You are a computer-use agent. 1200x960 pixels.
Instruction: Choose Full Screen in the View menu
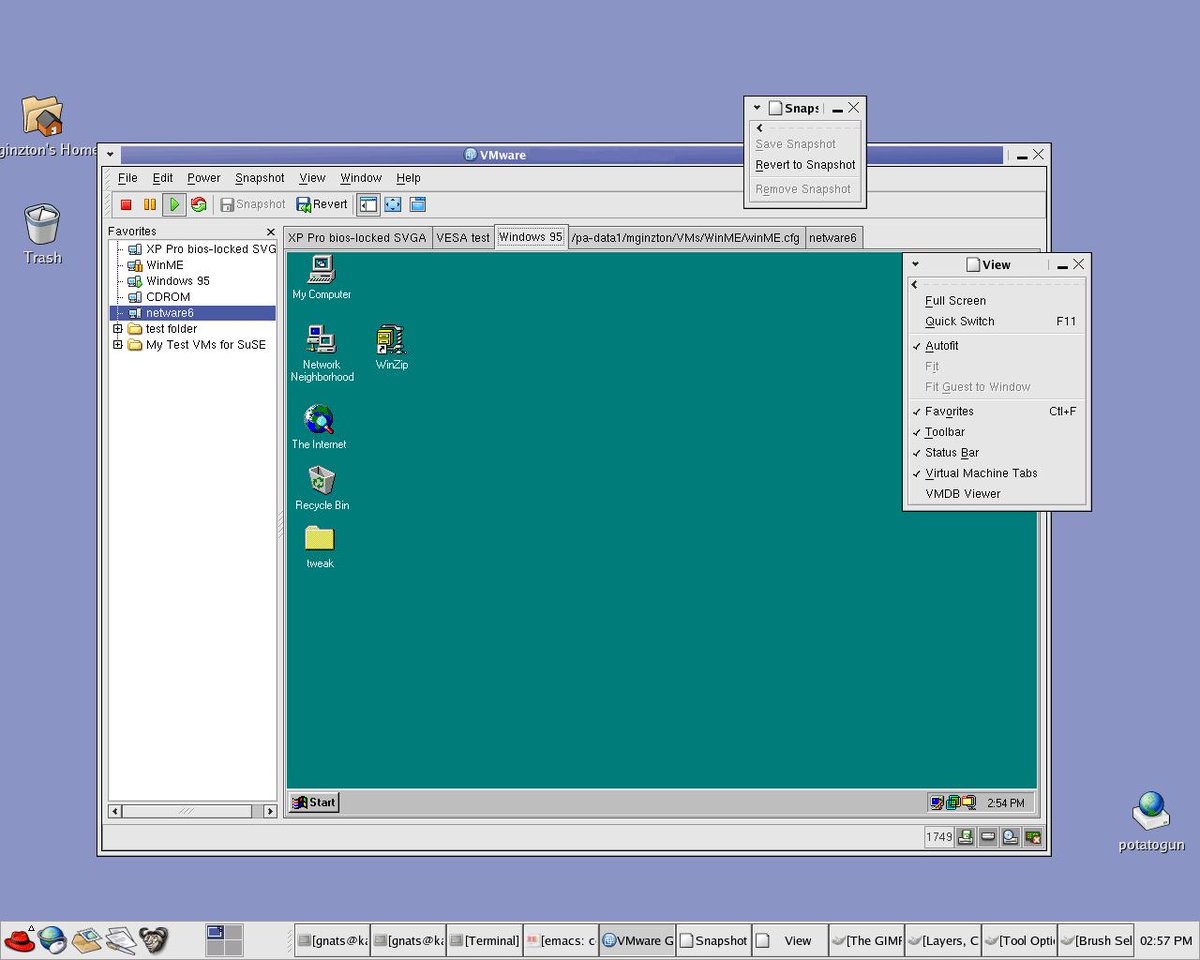pos(995,301)
